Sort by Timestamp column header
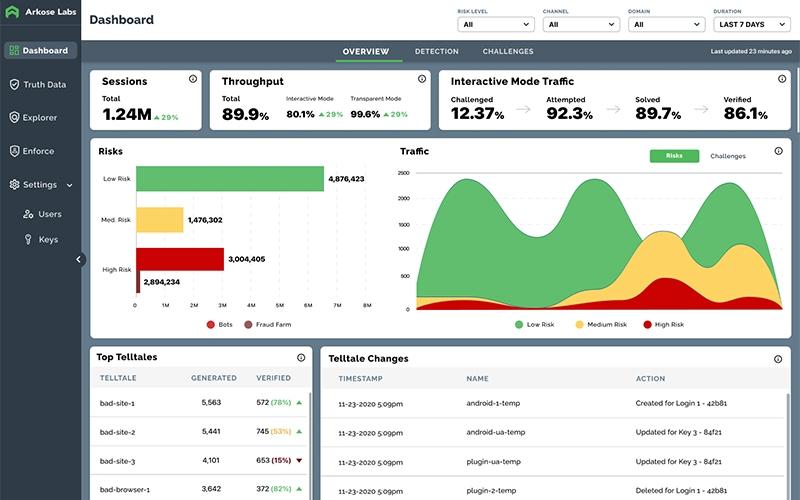 click(x=360, y=379)
